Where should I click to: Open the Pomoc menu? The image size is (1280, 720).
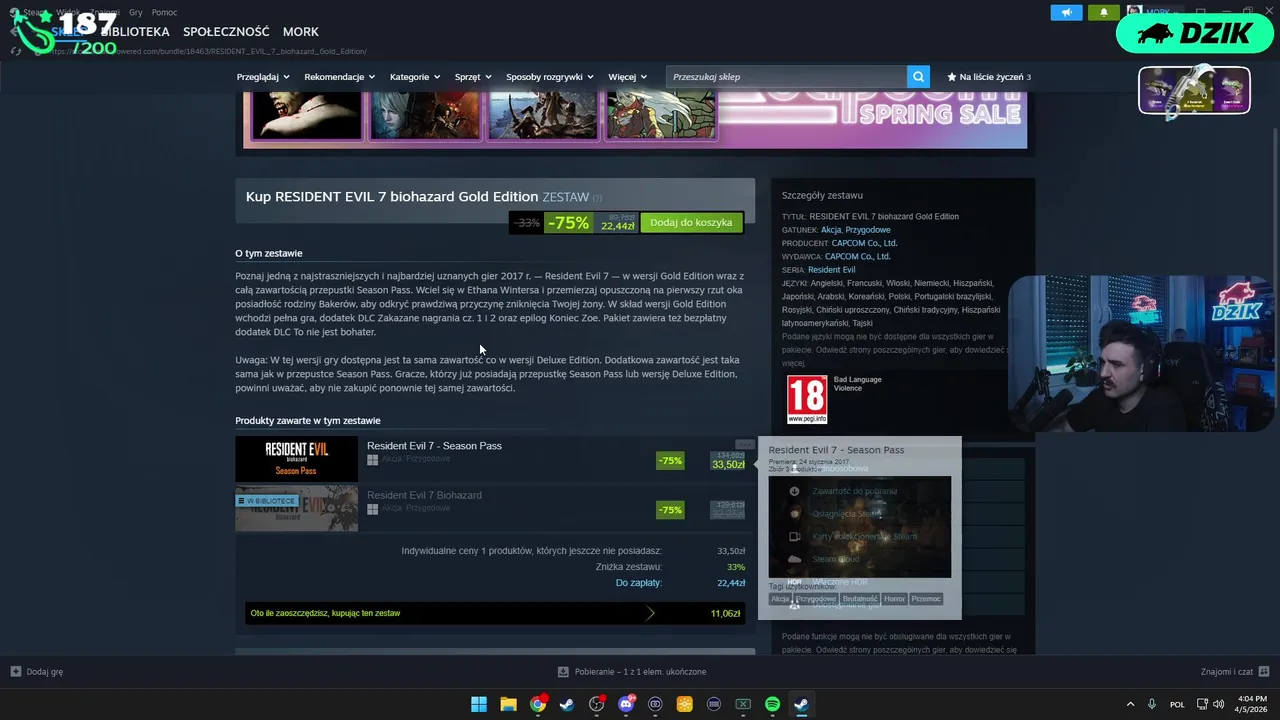[x=164, y=12]
